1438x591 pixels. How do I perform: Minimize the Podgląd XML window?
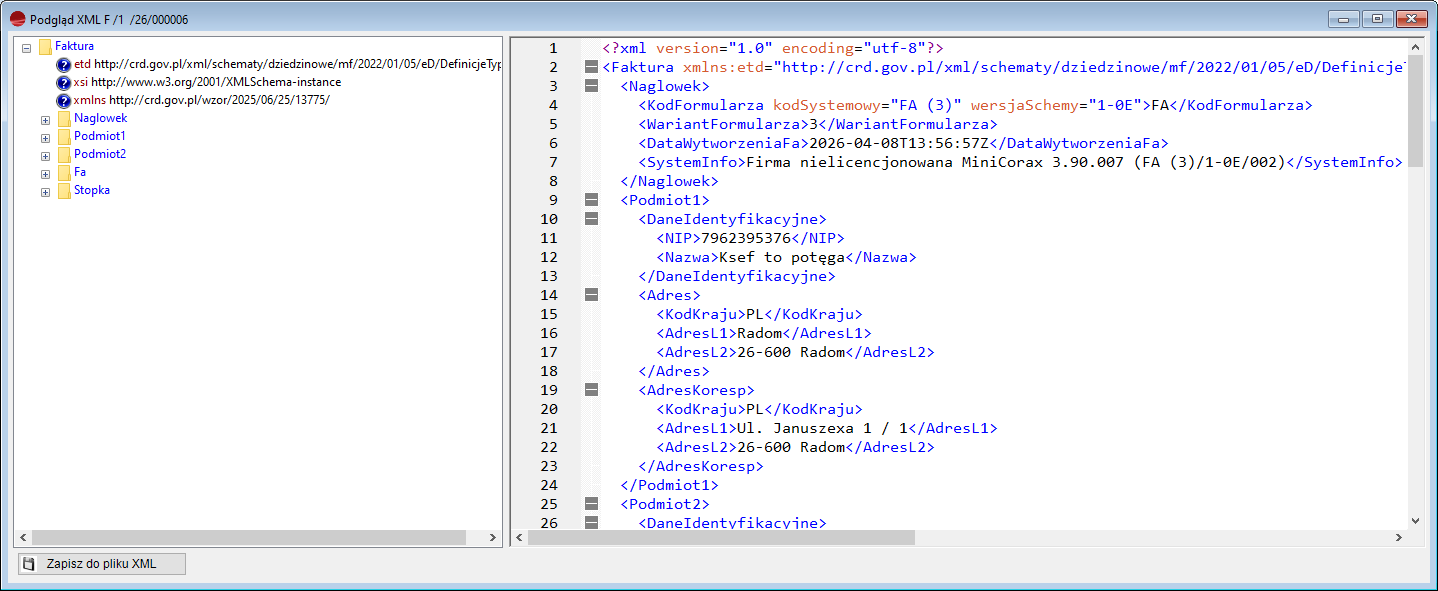tap(1344, 18)
